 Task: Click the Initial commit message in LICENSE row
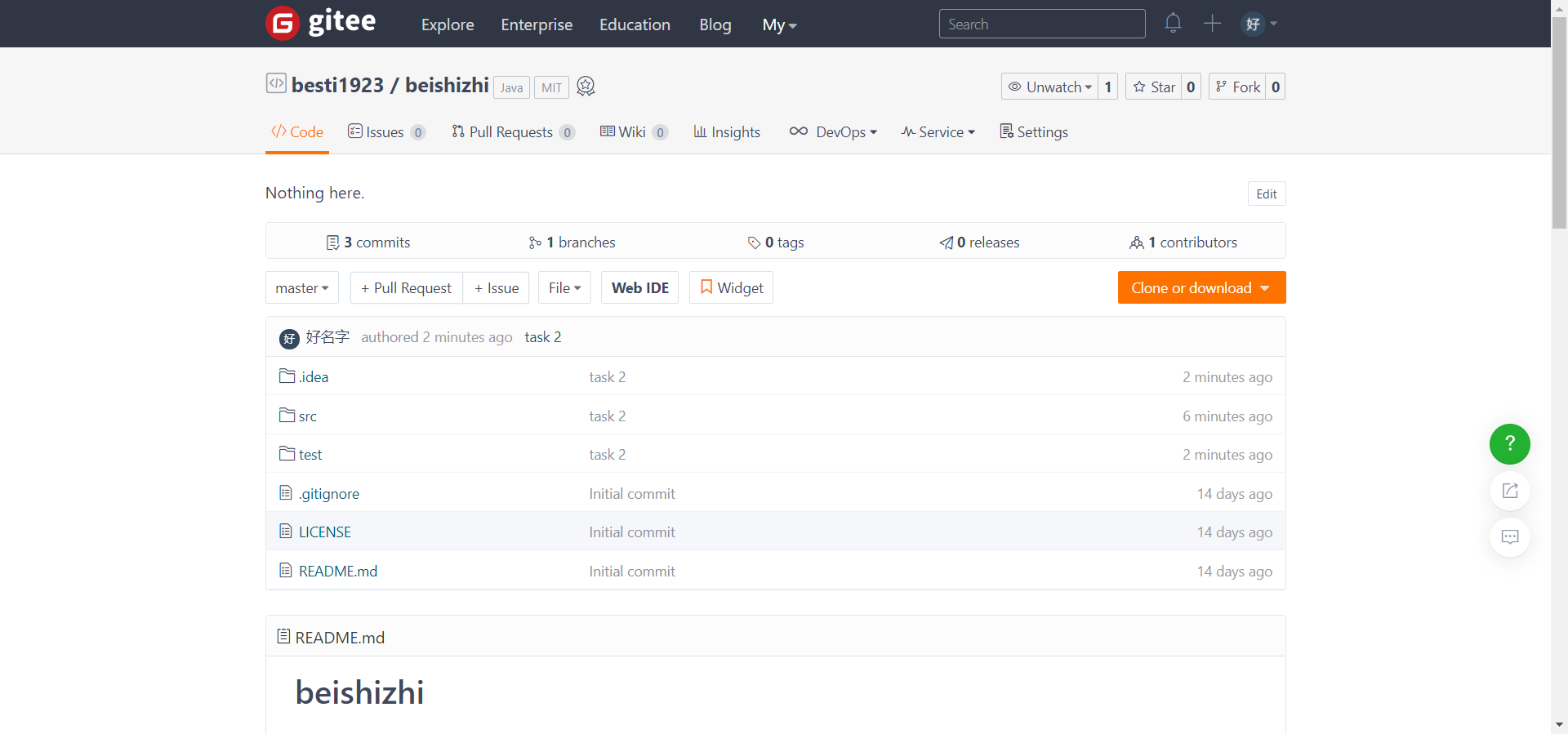pos(632,532)
